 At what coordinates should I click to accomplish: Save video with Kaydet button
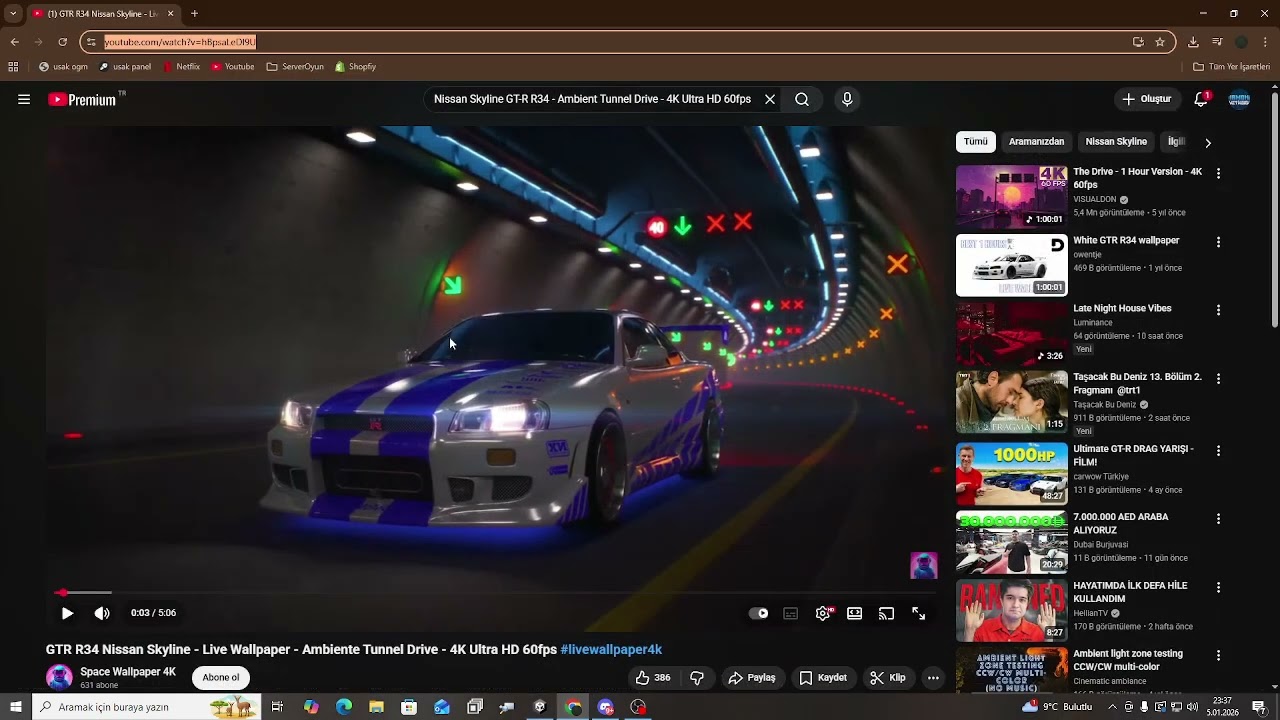click(823, 677)
